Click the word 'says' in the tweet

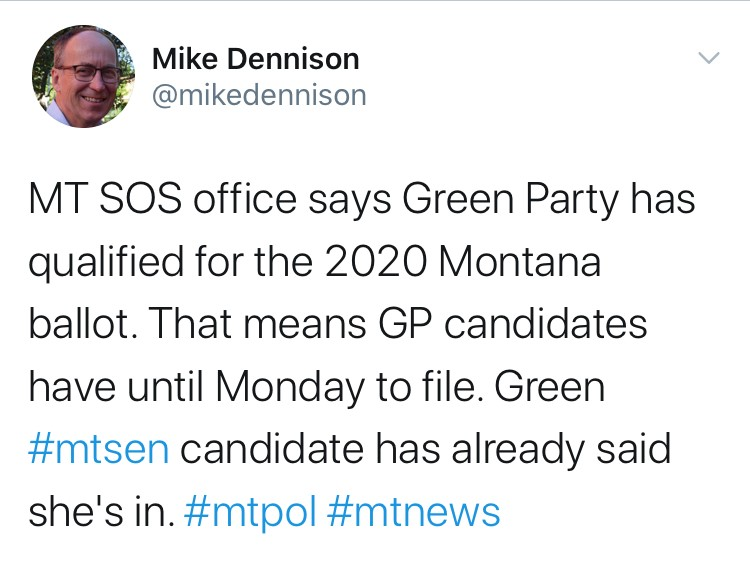coord(349,201)
